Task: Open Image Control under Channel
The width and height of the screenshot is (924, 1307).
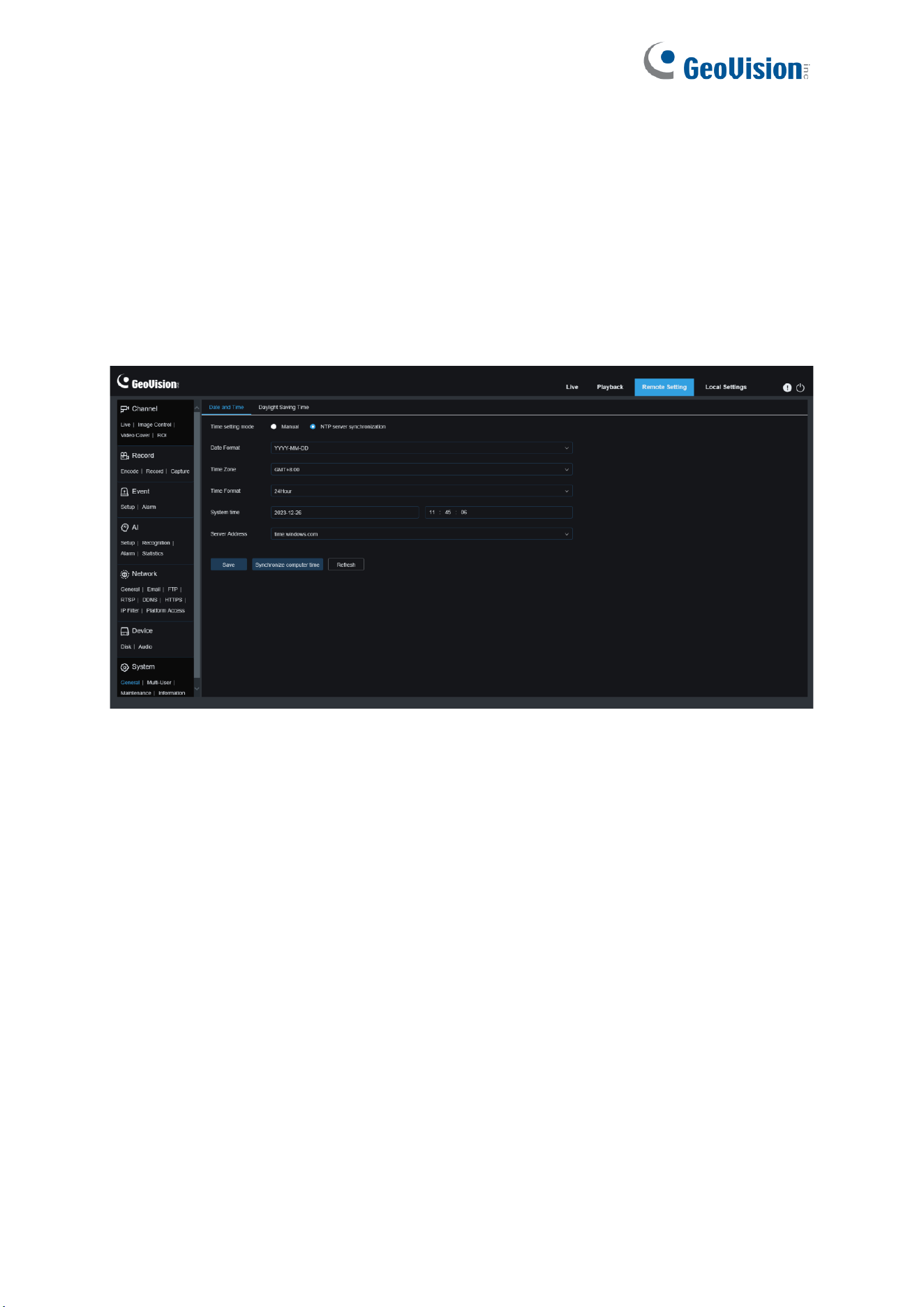Action: tap(154, 424)
